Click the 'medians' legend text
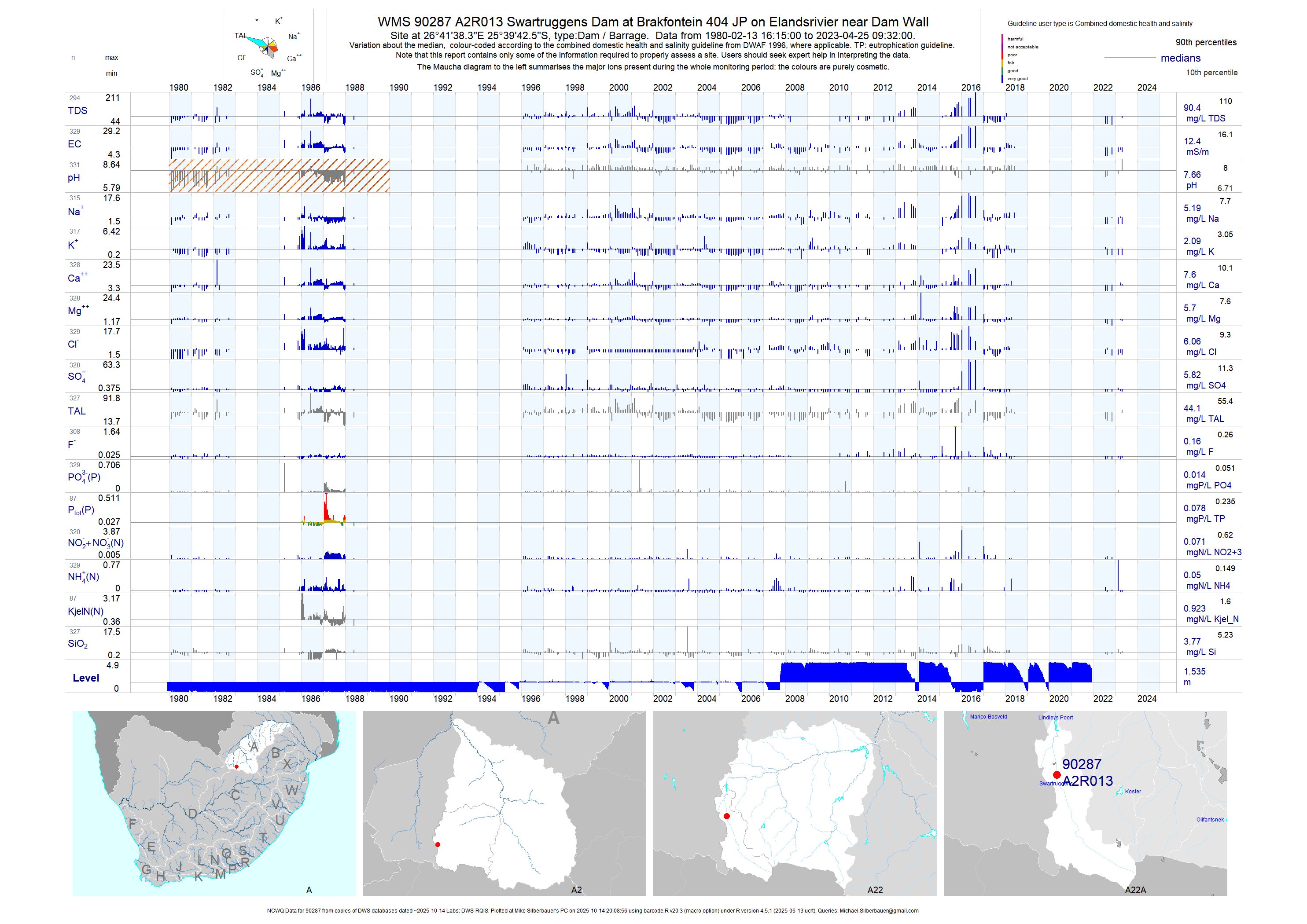The height and width of the screenshot is (924, 1307). point(1180,58)
